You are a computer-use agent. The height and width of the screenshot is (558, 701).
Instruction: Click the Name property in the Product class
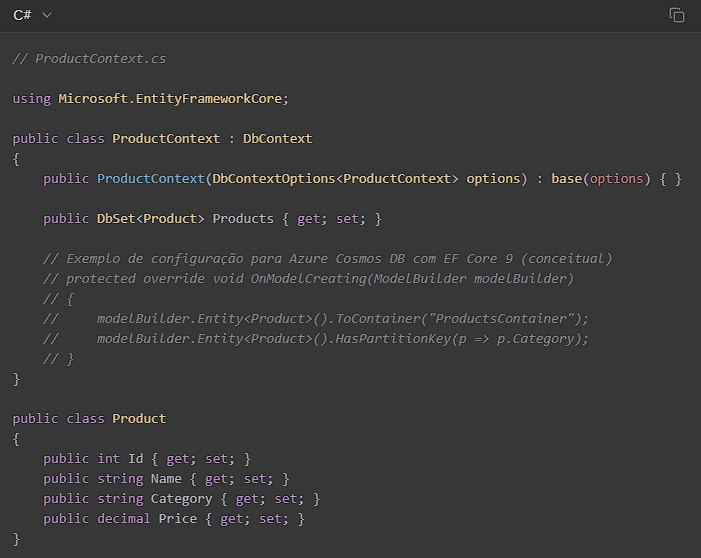(166, 478)
